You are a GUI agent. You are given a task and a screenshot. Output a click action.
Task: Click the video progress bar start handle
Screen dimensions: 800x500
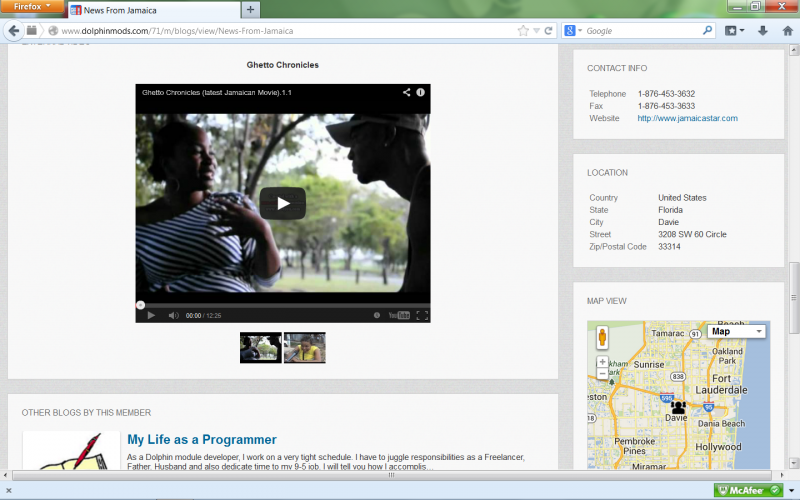(x=140, y=305)
